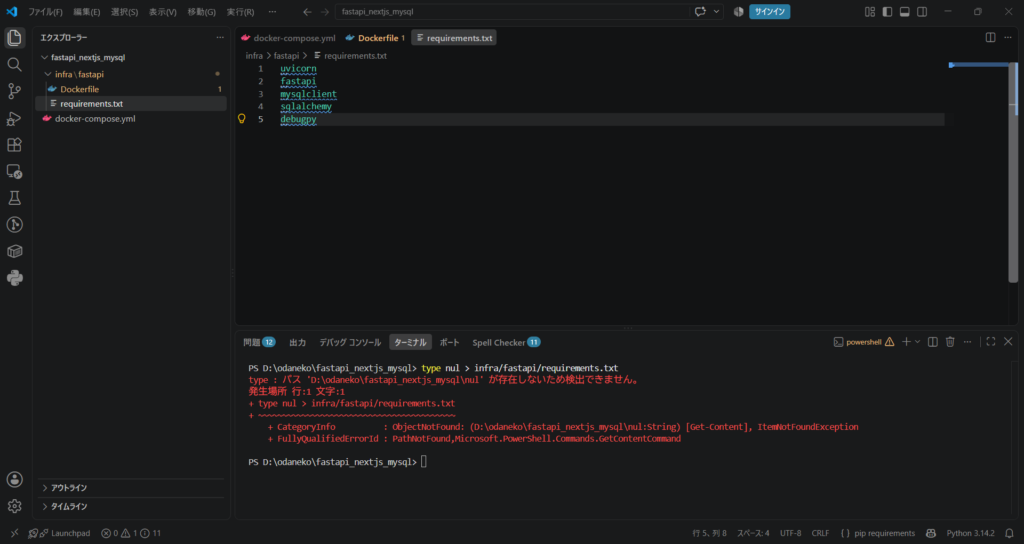Image resolution: width=1024 pixels, height=544 pixels.
Task: Collapse the infra\fastapi folder
Action: click(48, 74)
